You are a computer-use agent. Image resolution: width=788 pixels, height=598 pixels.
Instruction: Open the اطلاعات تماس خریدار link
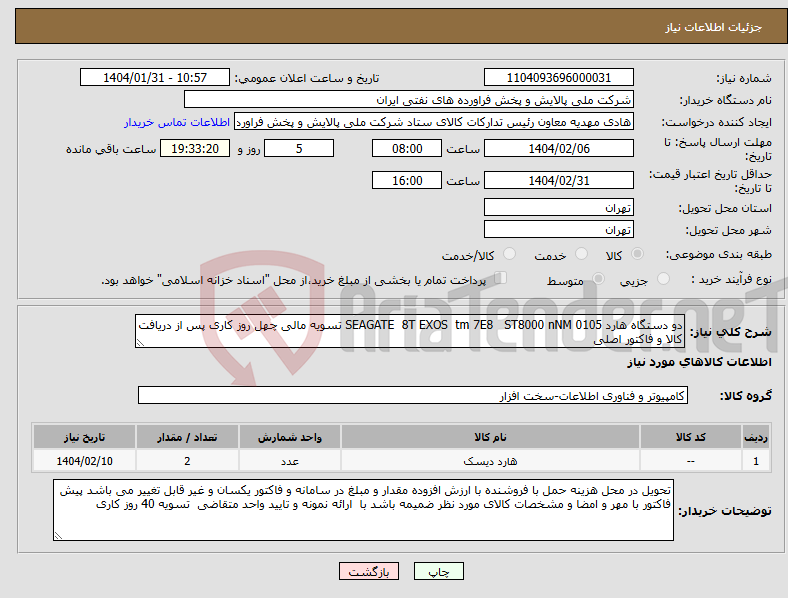click(177, 122)
